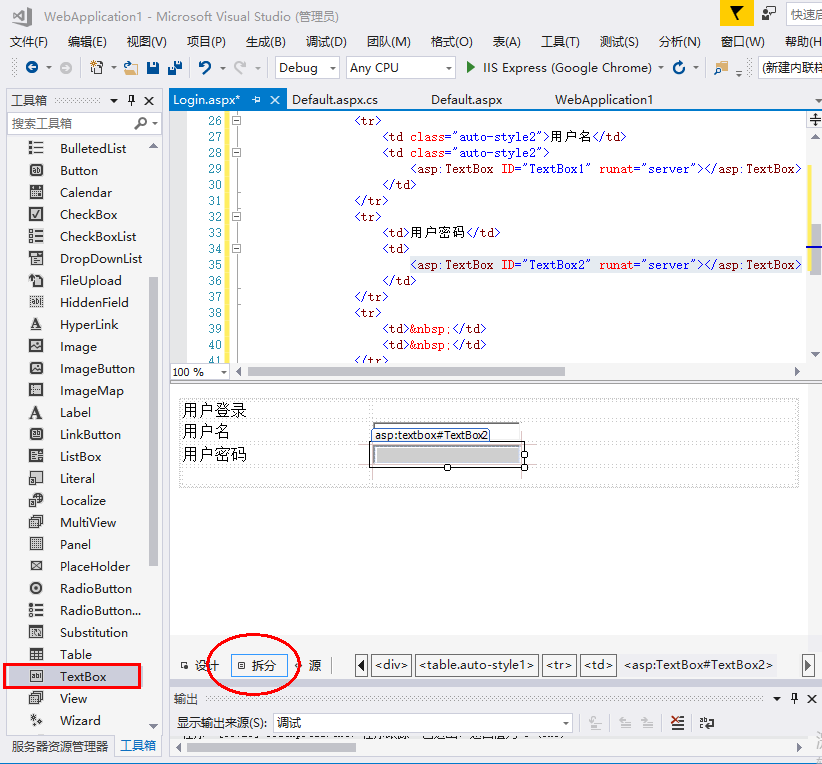Click the Navigate Backward arrow icon
The width and height of the screenshot is (822, 764).
32,68
